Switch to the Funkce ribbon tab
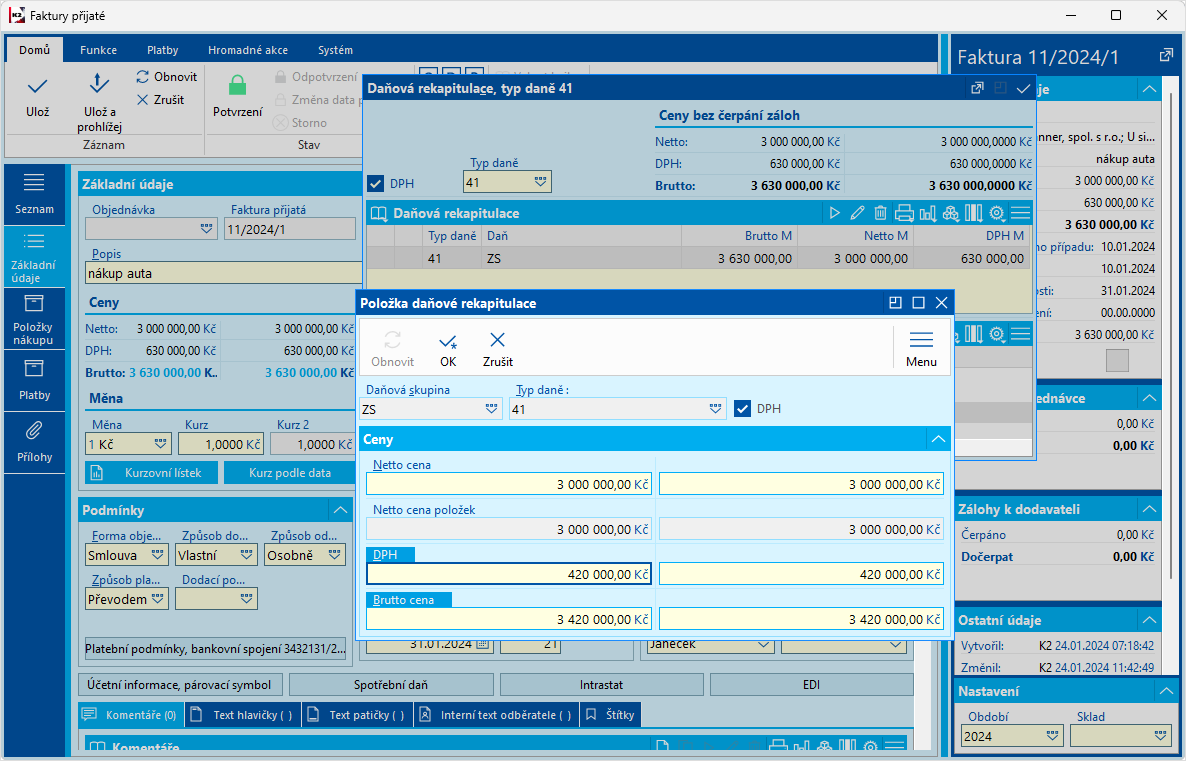The height and width of the screenshot is (761, 1186). 98,50
